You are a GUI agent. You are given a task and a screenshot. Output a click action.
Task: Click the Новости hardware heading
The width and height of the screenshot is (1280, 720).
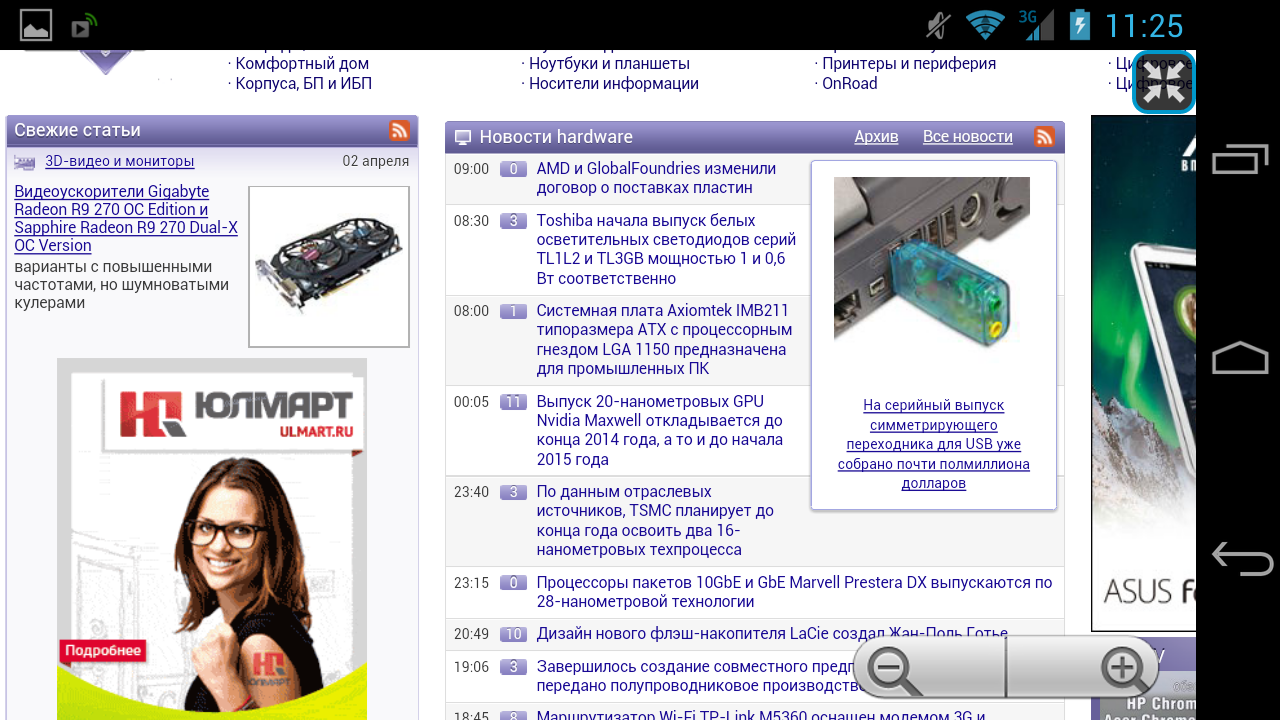556,137
